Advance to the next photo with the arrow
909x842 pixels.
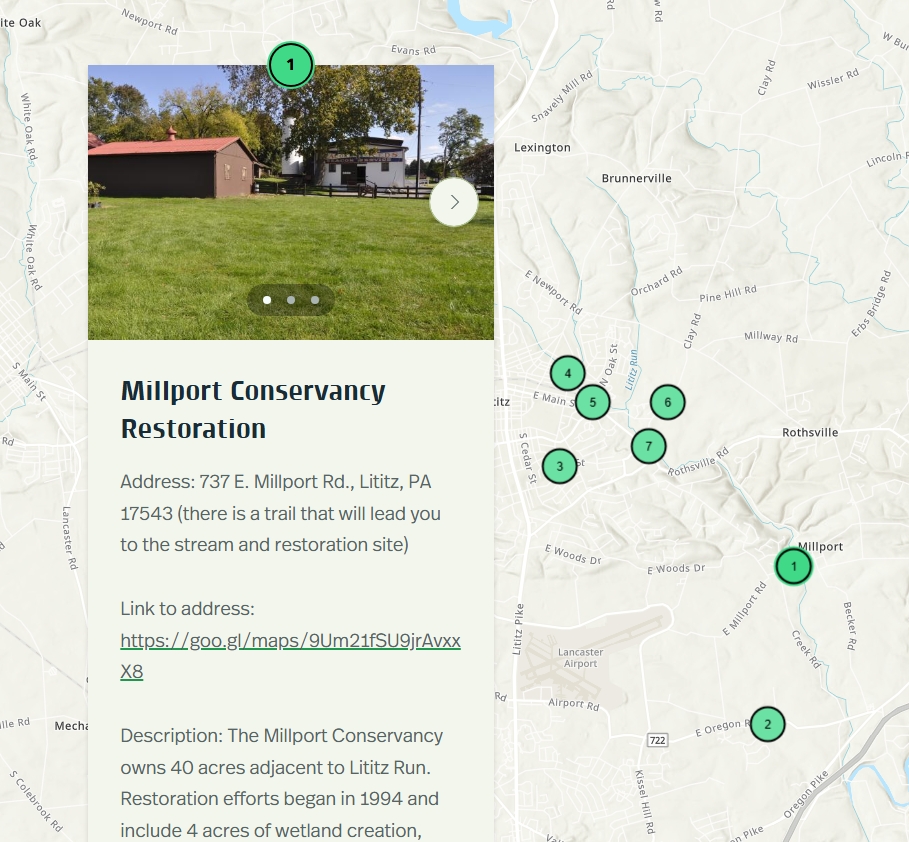point(454,202)
